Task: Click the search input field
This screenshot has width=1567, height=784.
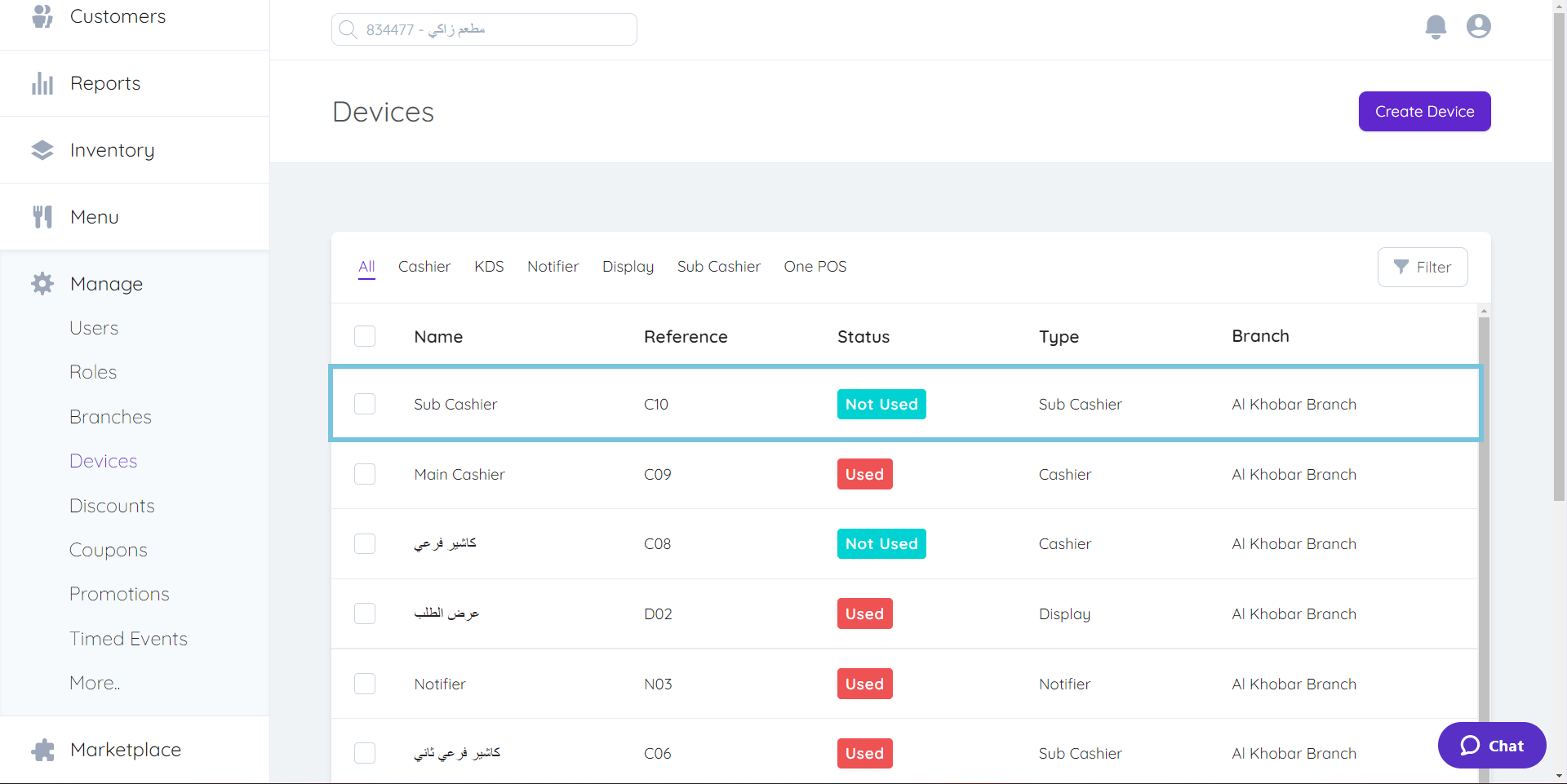Action: tap(484, 29)
